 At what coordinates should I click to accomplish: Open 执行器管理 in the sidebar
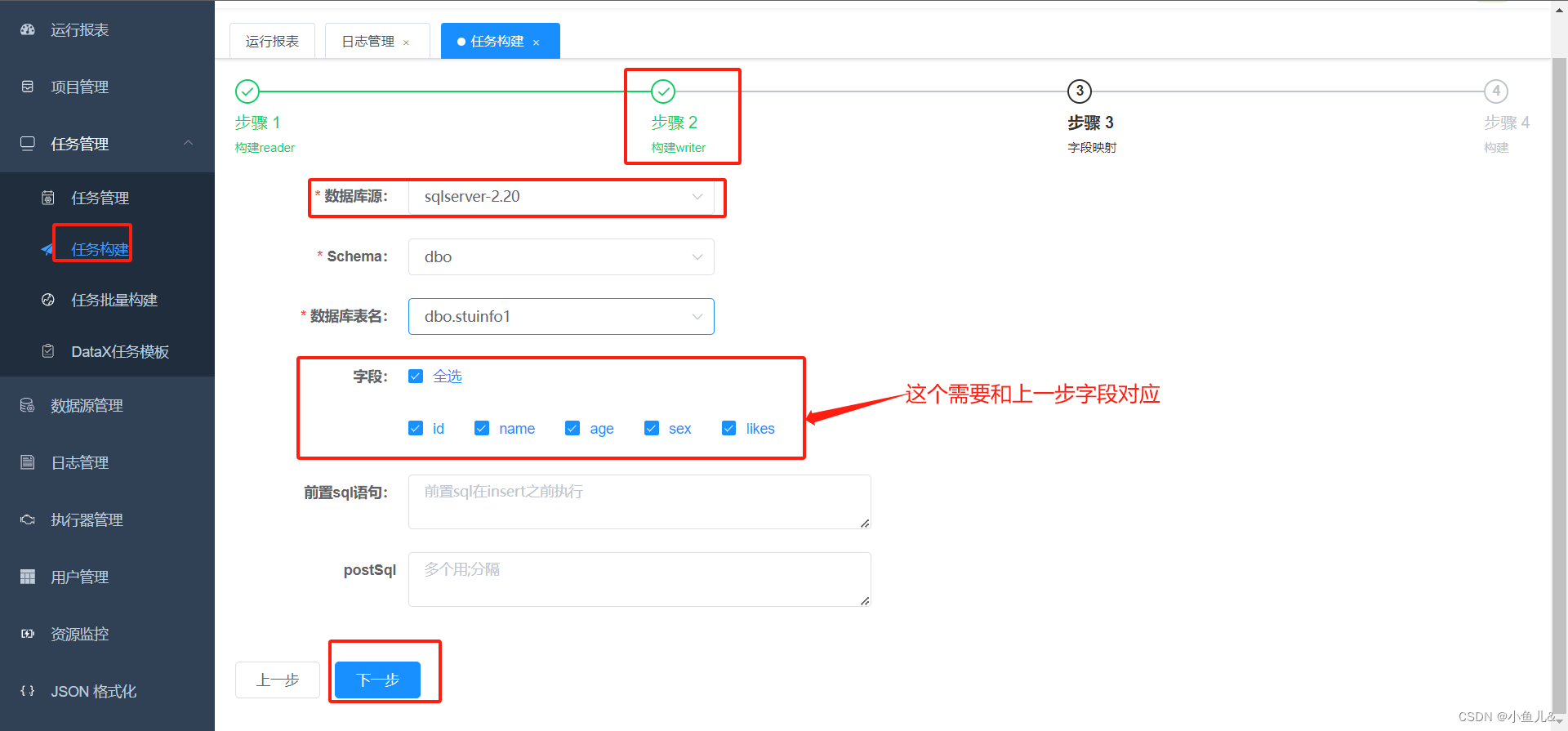[107, 519]
